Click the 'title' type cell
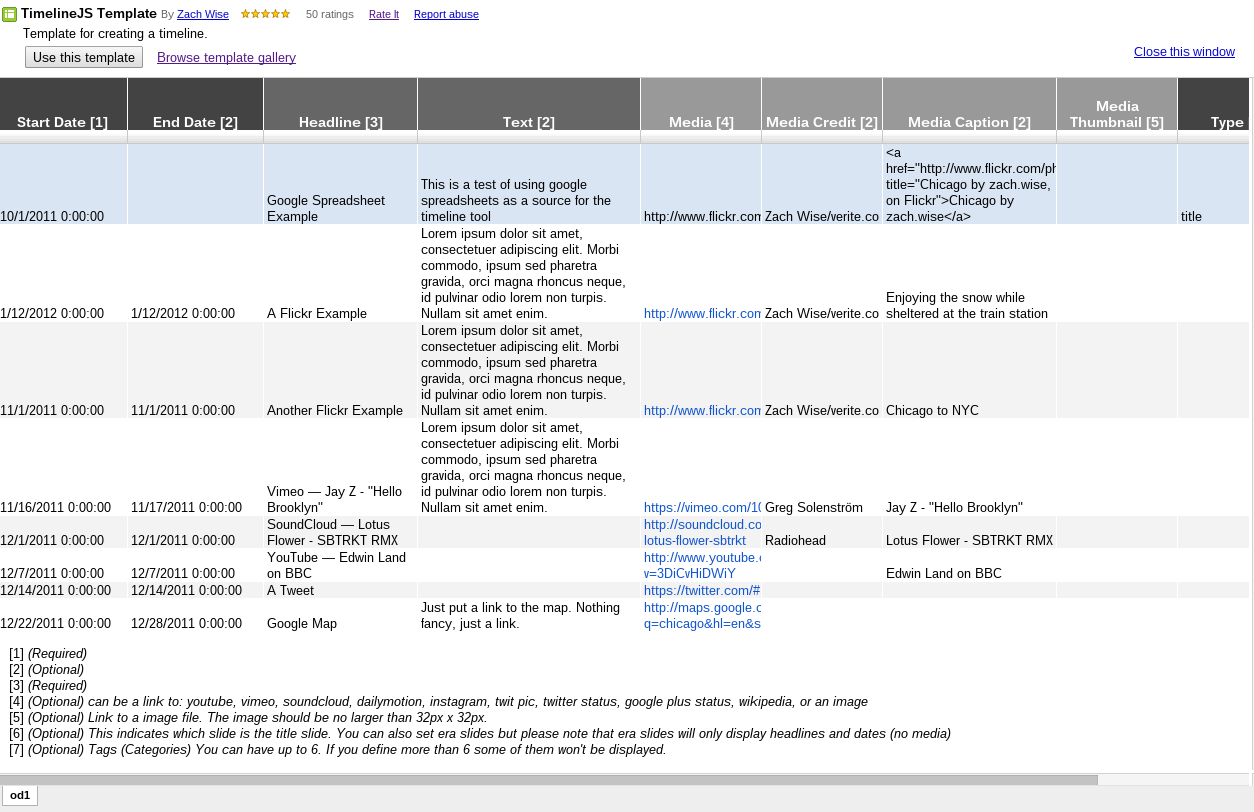1254x812 pixels. coord(1214,184)
